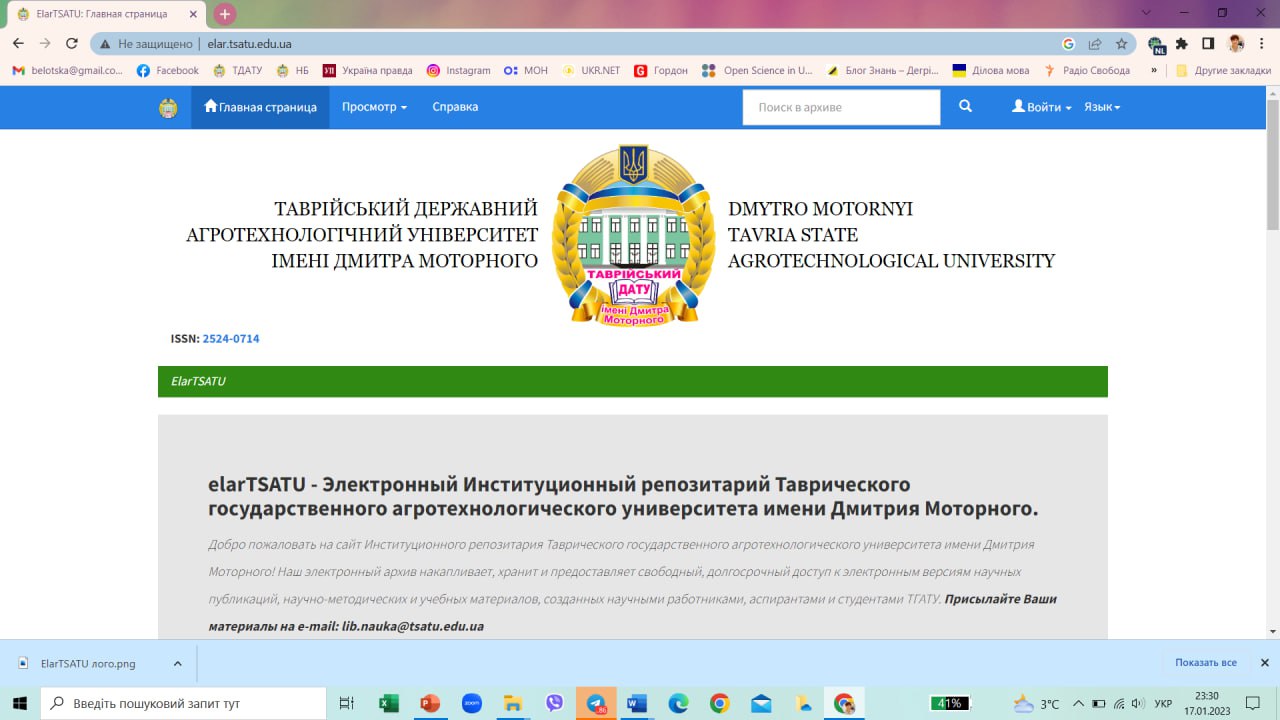1280x720 pixels.
Task: Click the 'Не защищено' security warning indicator
Action: click(146, 44)
